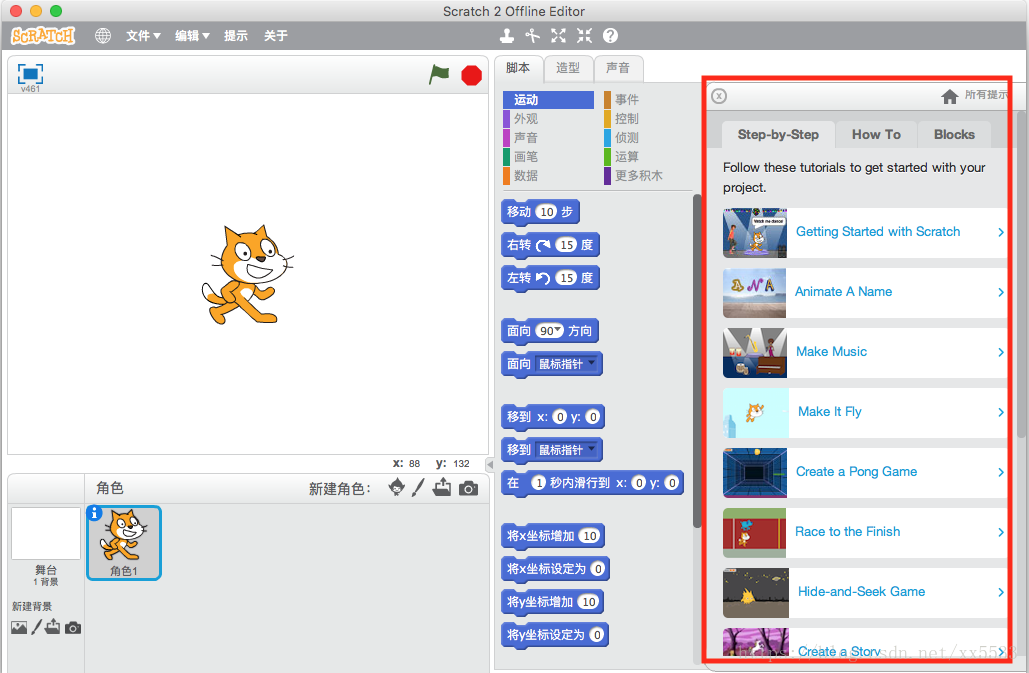Image resolution: width=1029 pixels, height=673 pixels.
Task: Open the 文件 menu
Action: [143, 35]
